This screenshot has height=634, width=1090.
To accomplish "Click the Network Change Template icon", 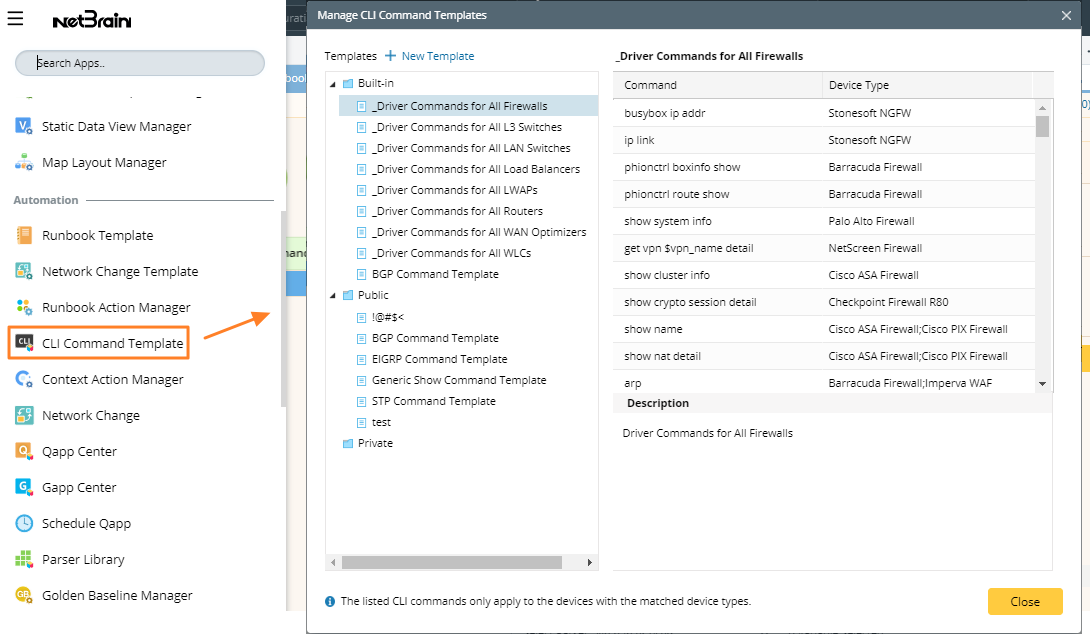I will (x=24, y=272).
